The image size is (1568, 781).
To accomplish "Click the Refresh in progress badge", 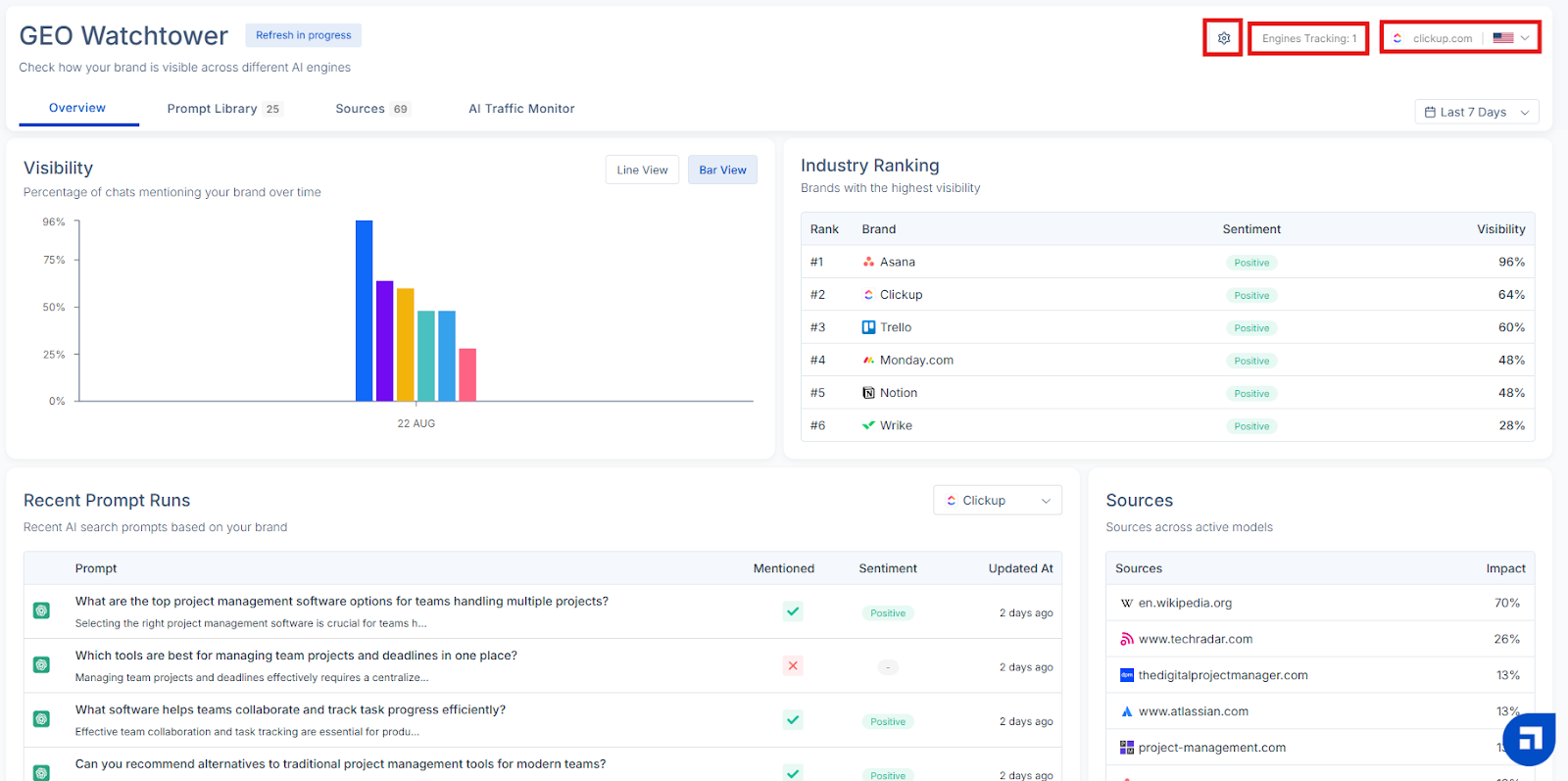I will tap(303, 35).
